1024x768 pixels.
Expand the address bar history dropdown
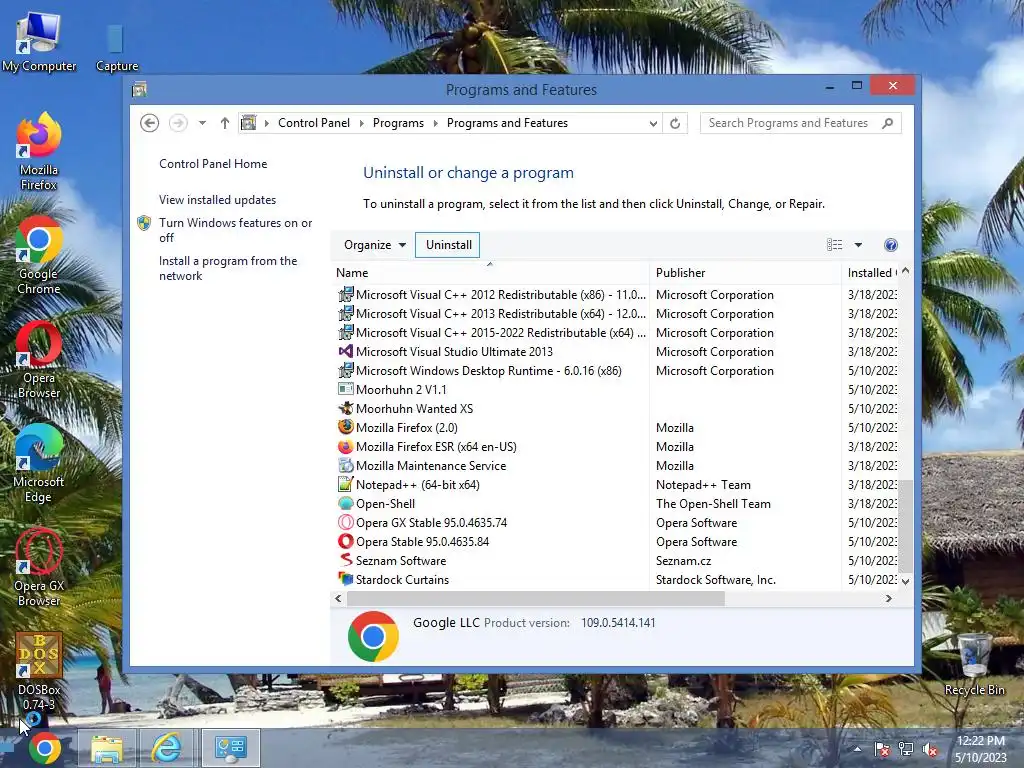[x=652, y=123]
